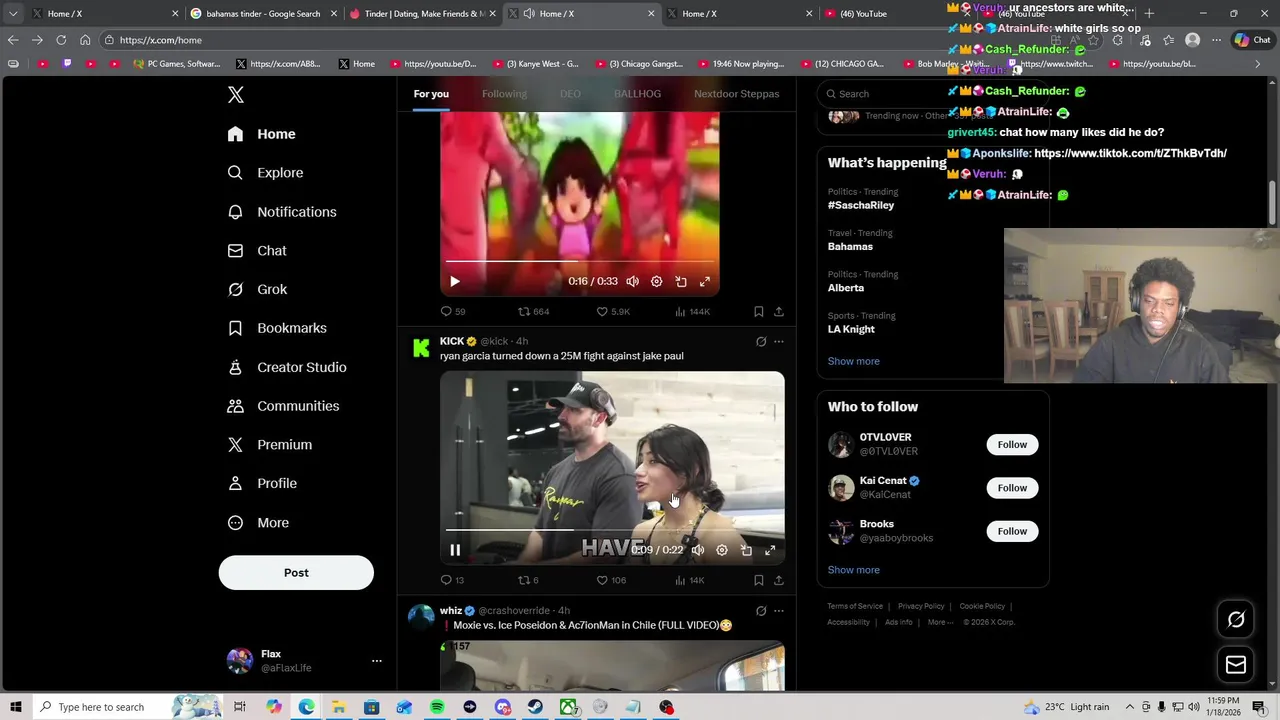This screenshot has width=1280, height=720.
Task: Follow Kai Cenat
Action: tap(1012, 488)
